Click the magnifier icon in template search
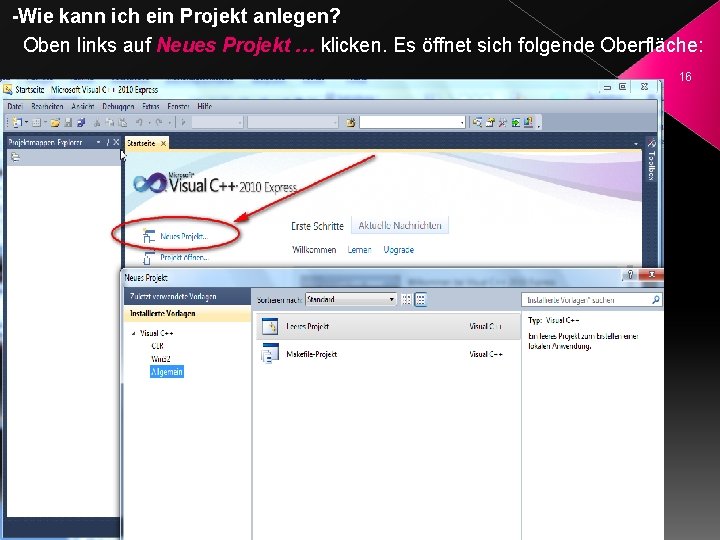Image resolution: width=720 pixels, height=540 pixels. click(x=656, y=299)
